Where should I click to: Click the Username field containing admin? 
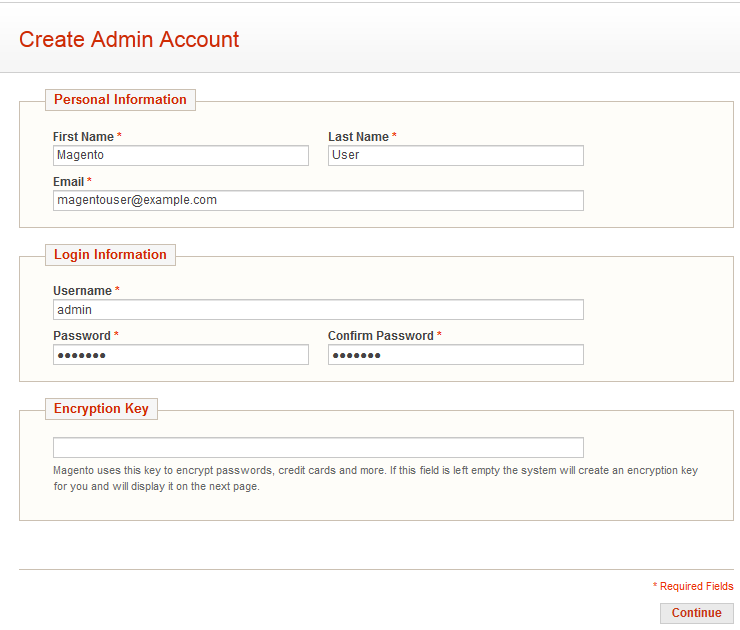pos(318,310)
